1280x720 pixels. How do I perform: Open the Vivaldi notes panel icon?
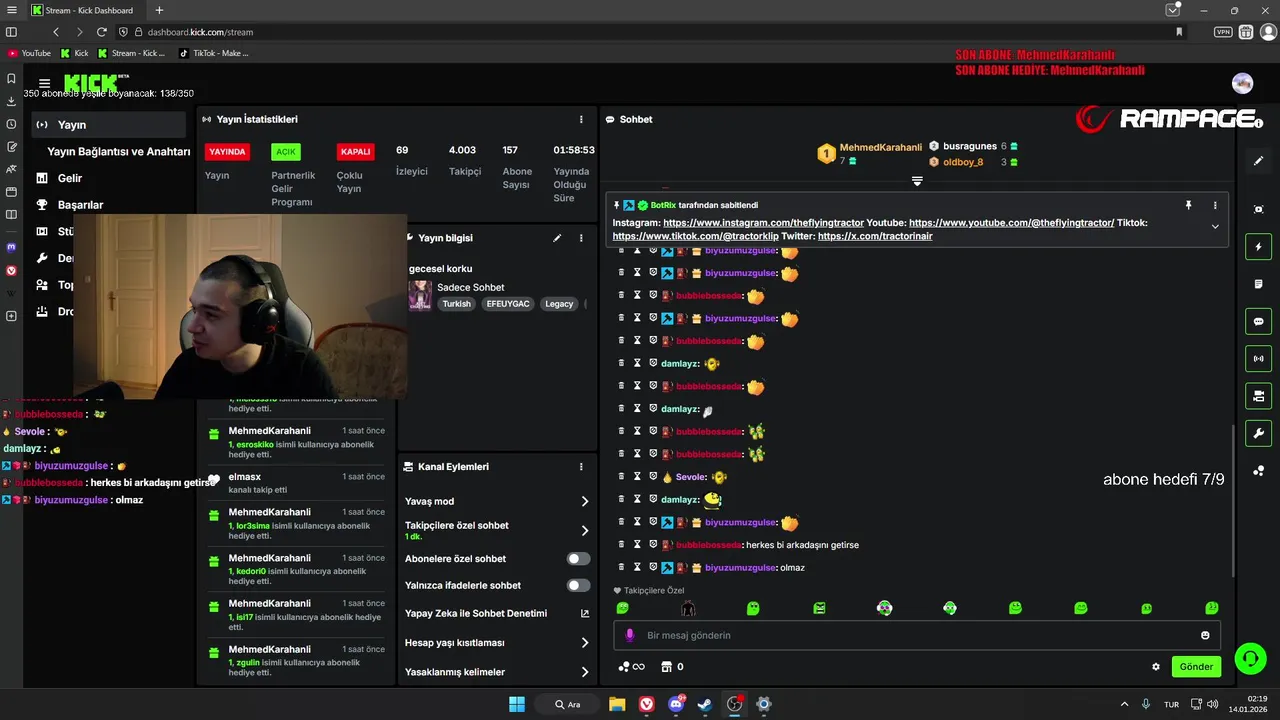coord(11,147)
